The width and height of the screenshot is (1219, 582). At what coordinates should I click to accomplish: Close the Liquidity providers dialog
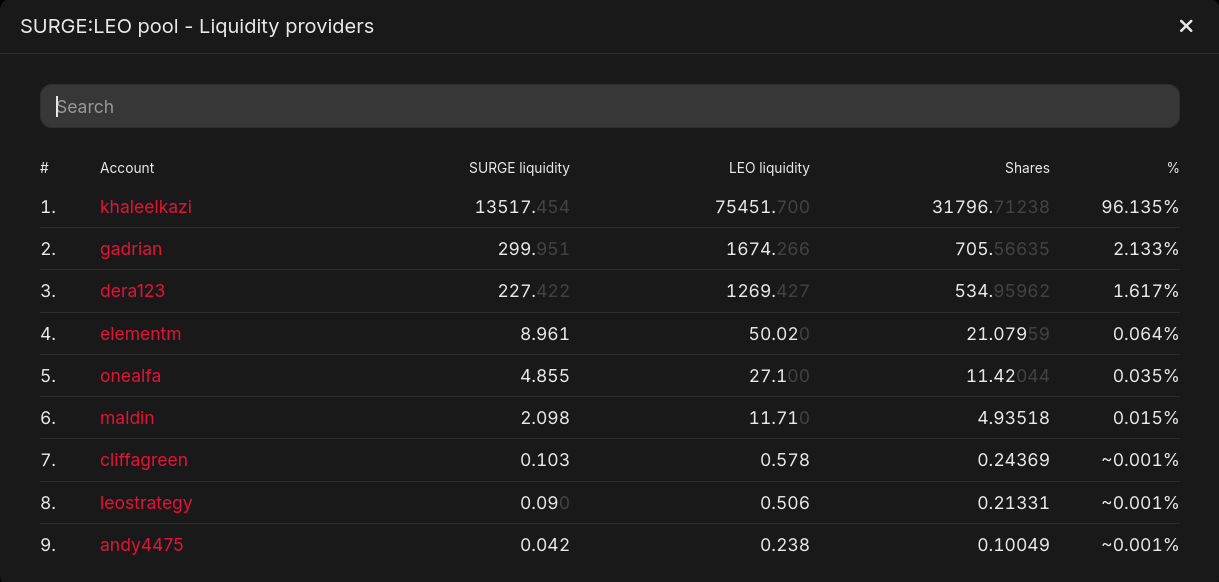click(1186, 26)
